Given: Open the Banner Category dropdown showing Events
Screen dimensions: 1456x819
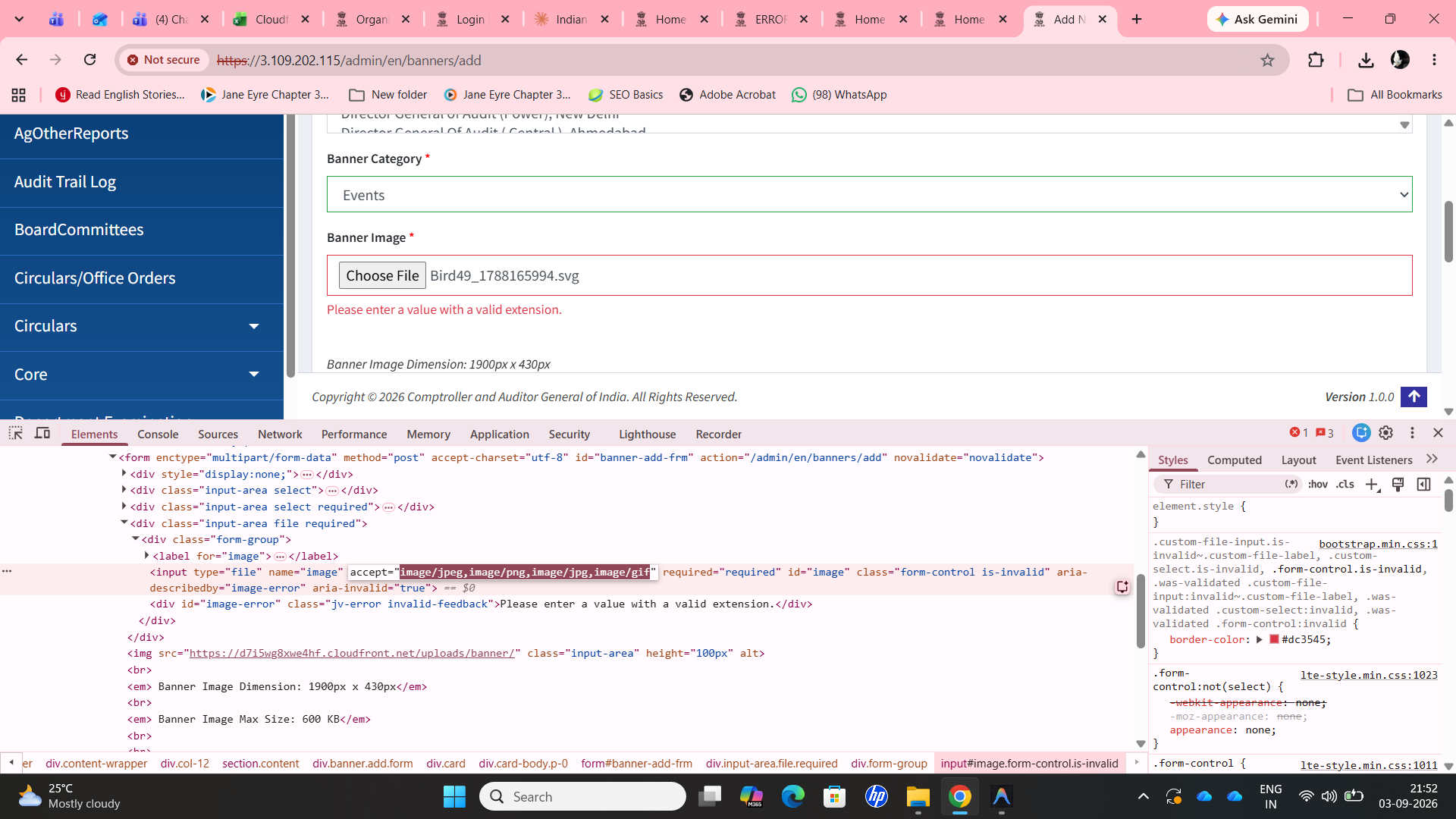Looking at the screenshot, I should pos(869,195).
